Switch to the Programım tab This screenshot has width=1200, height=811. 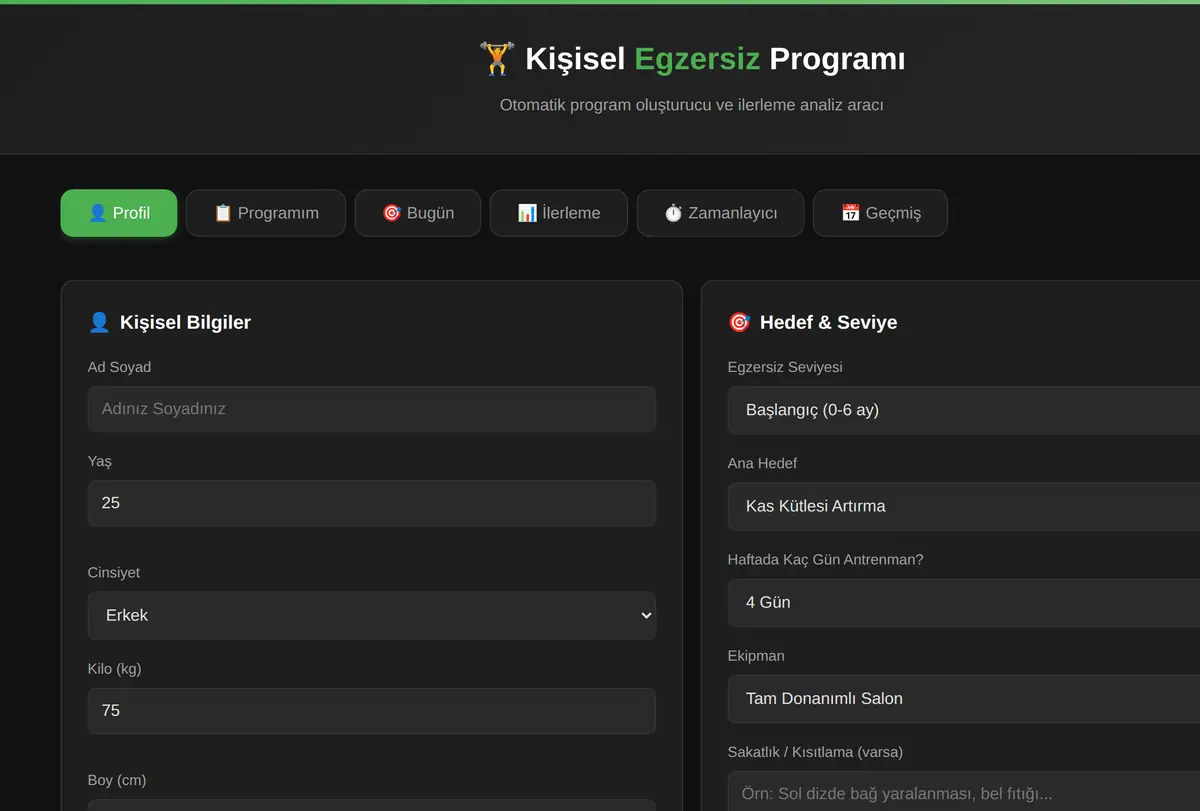266,213
